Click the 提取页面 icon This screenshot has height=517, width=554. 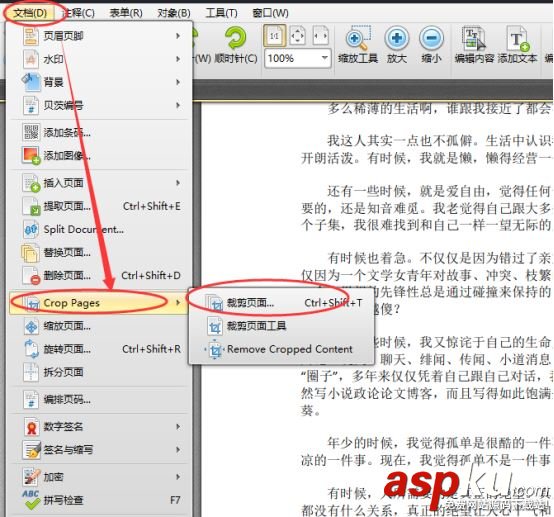coord(31,206)
